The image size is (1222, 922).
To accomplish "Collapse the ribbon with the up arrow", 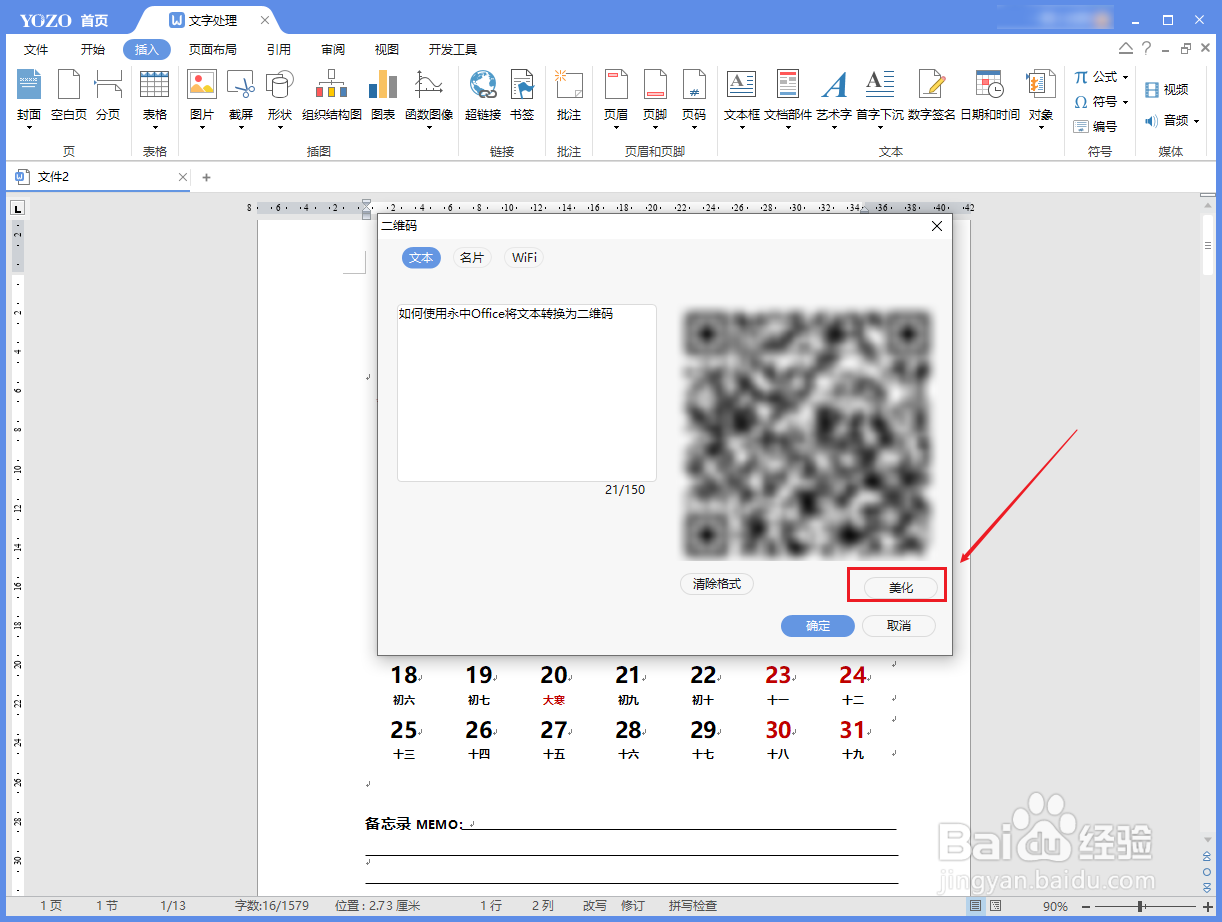I will pyautogui.click(x=1126, y=48).
